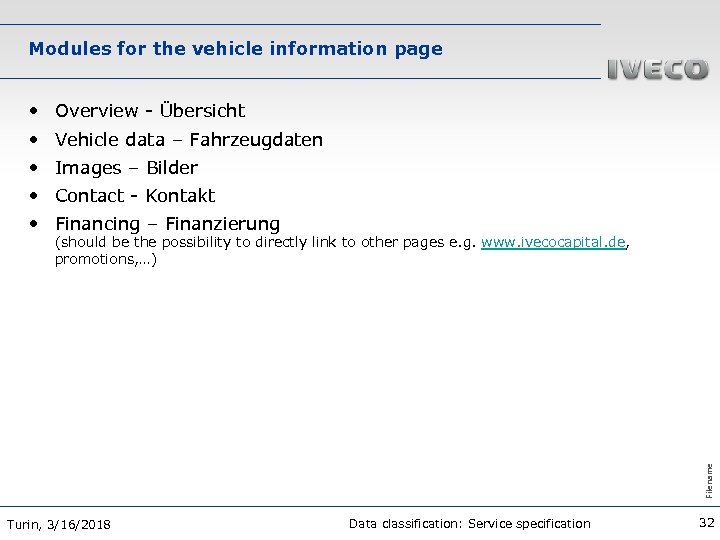Click the 'promotions,...)' note line
Screen dimensions: 720x540
pos(106,259)
